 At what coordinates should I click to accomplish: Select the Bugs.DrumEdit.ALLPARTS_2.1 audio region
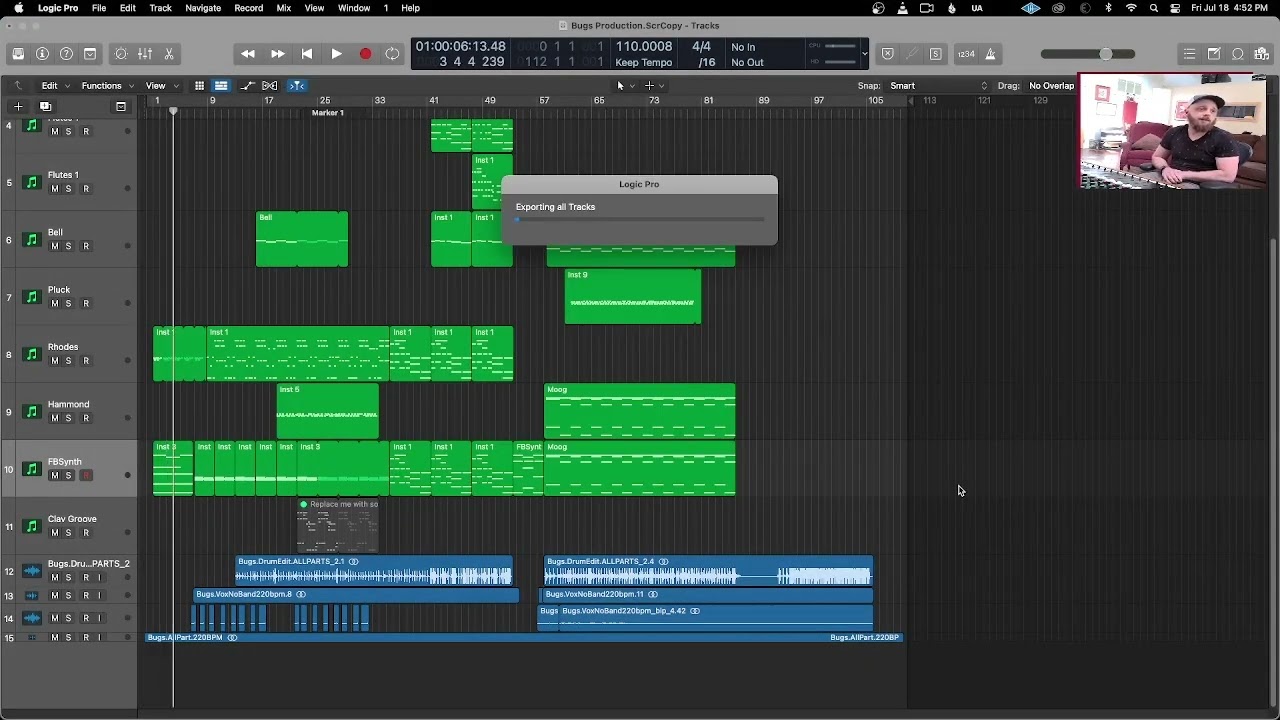374,570
